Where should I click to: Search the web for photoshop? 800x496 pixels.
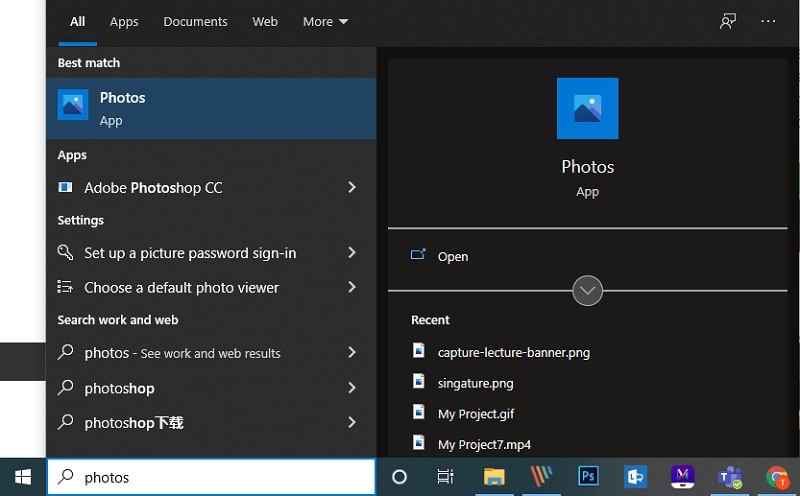[211, 387]
